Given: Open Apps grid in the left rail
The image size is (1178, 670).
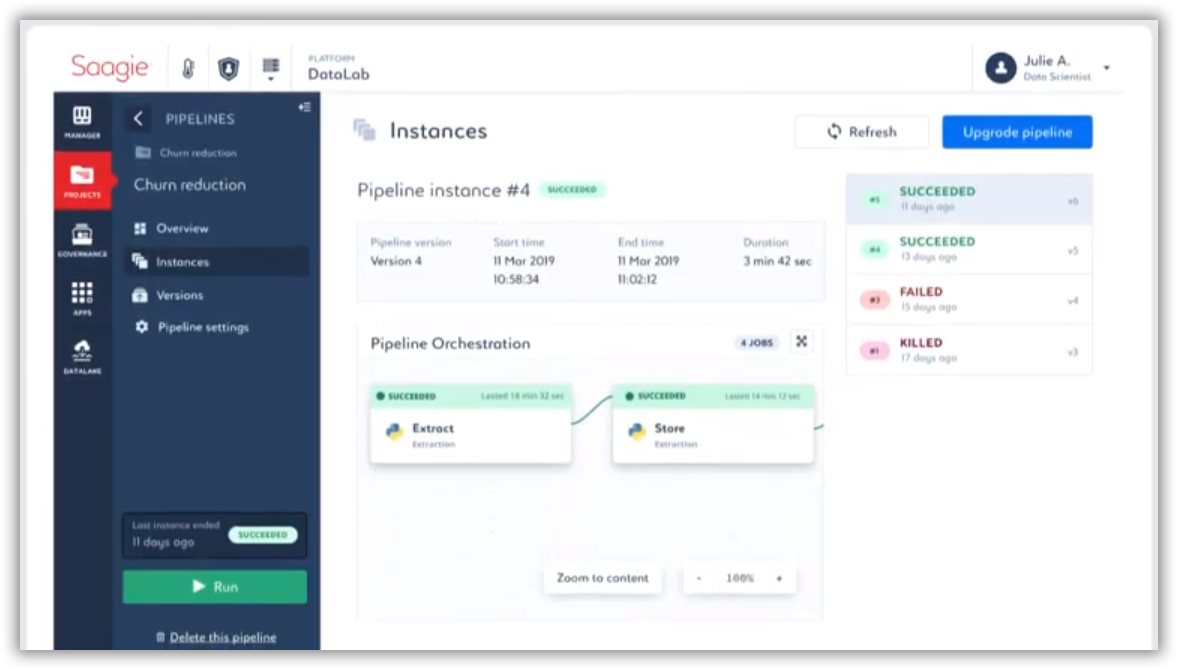Looking at the screenshot, I should click(x=82, y=298).
